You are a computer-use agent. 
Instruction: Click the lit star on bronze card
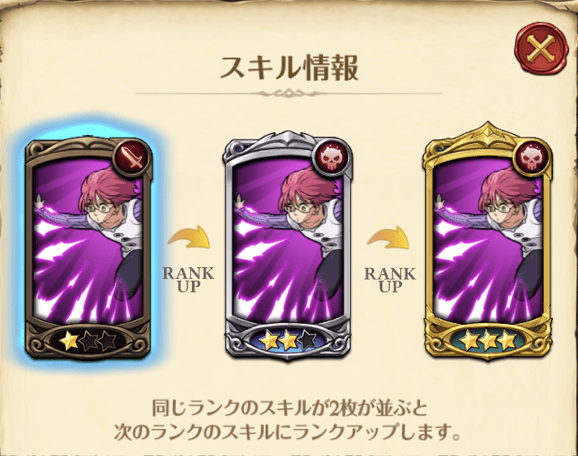69,341
